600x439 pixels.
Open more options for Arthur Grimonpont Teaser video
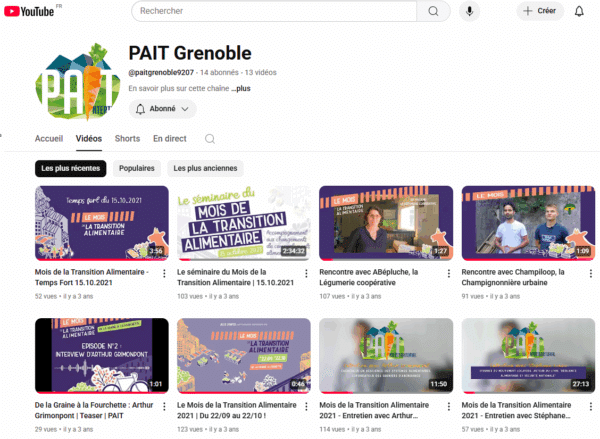tap(164, 406)
